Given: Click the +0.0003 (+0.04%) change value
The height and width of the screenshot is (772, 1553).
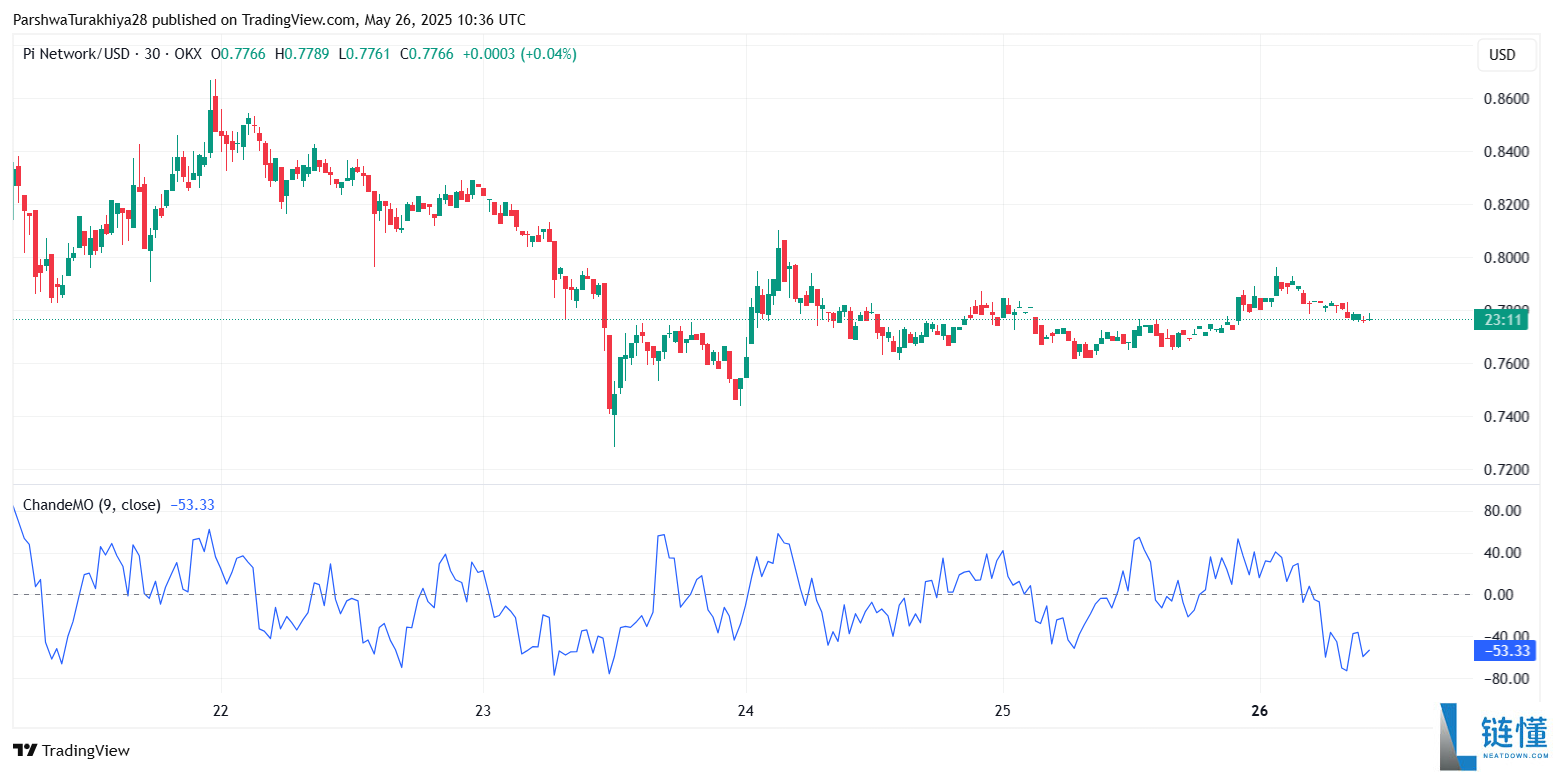Looking at the screenshot, I should click(519, 54).
